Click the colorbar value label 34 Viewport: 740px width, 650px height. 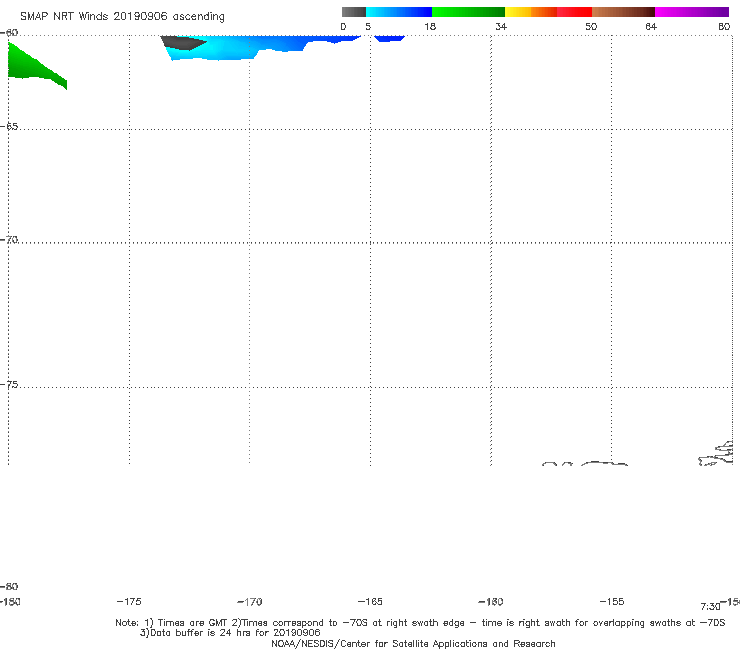point(501,27)
